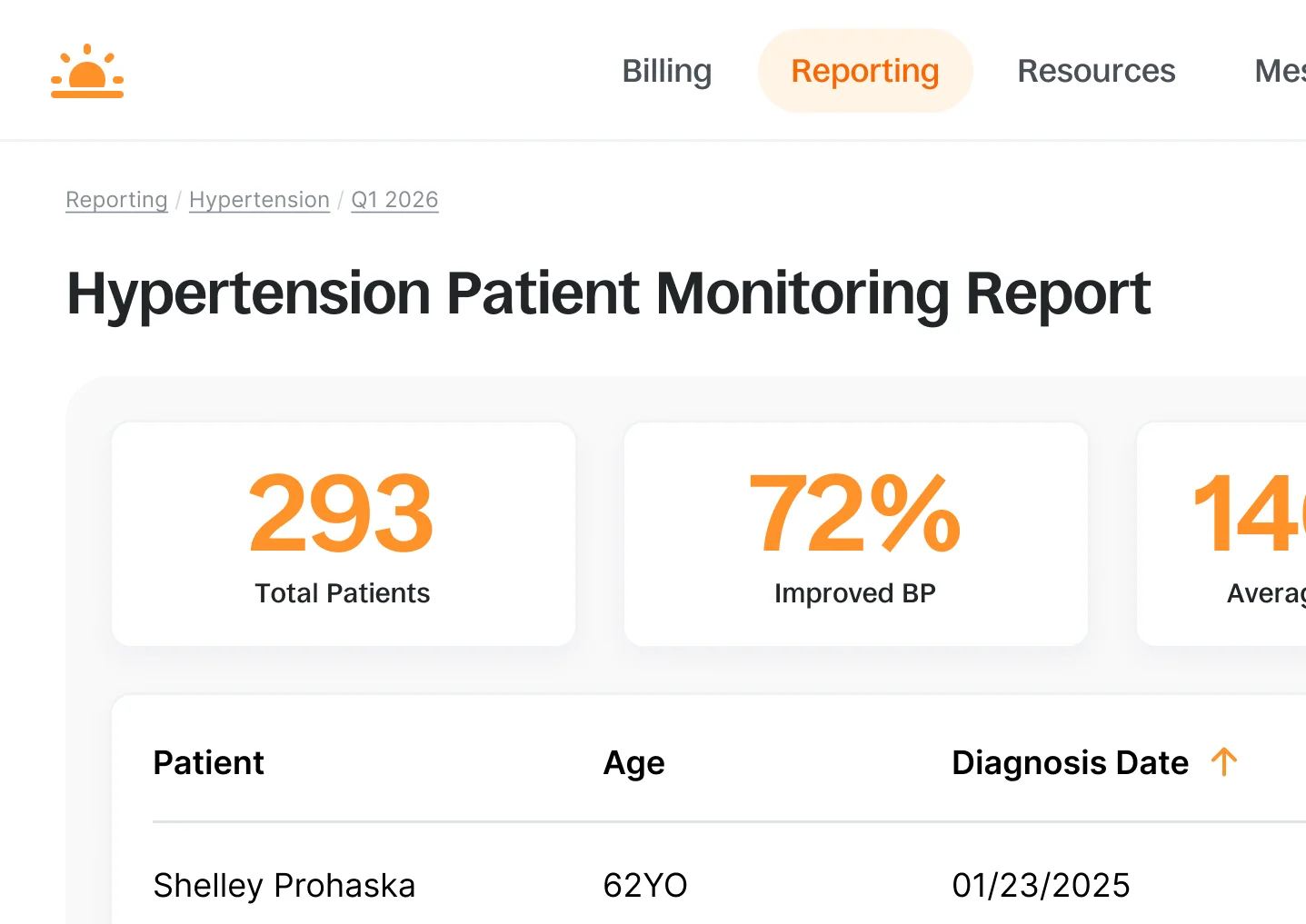
Task: Click the 293 Total Patients card
Action: tap(343, 534)
